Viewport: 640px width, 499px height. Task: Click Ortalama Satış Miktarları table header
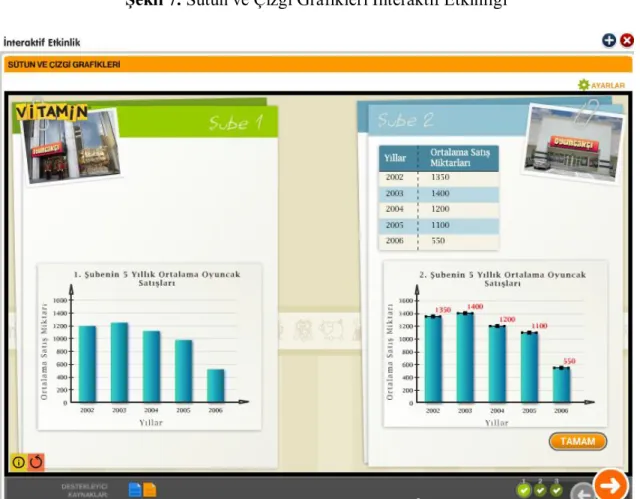click(x=460, y=157)
